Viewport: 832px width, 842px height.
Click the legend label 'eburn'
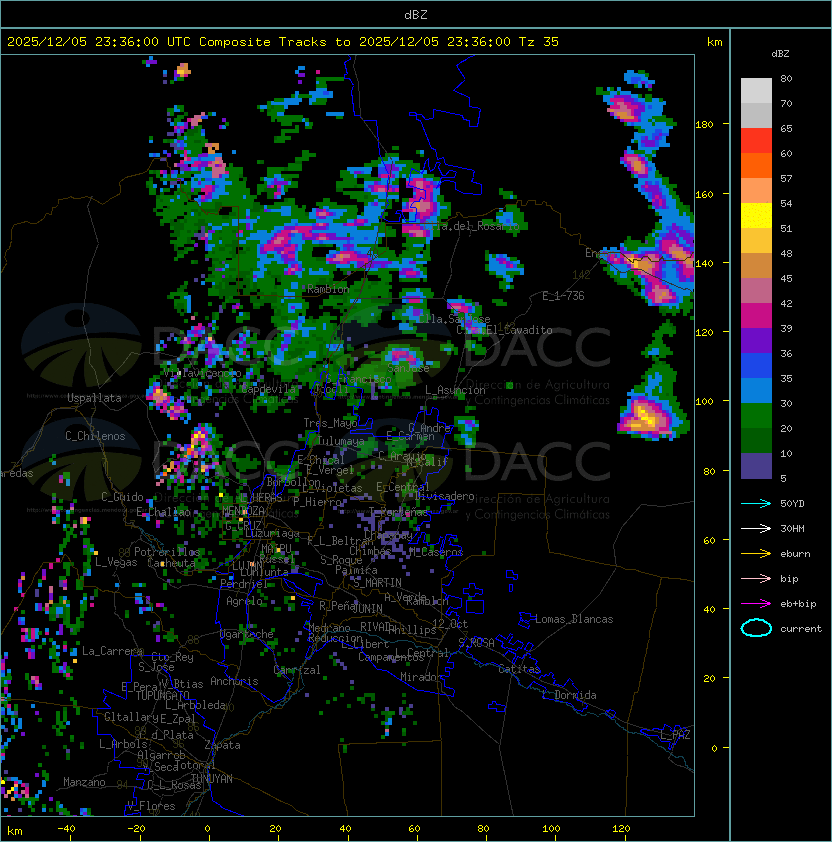(795, 554)
